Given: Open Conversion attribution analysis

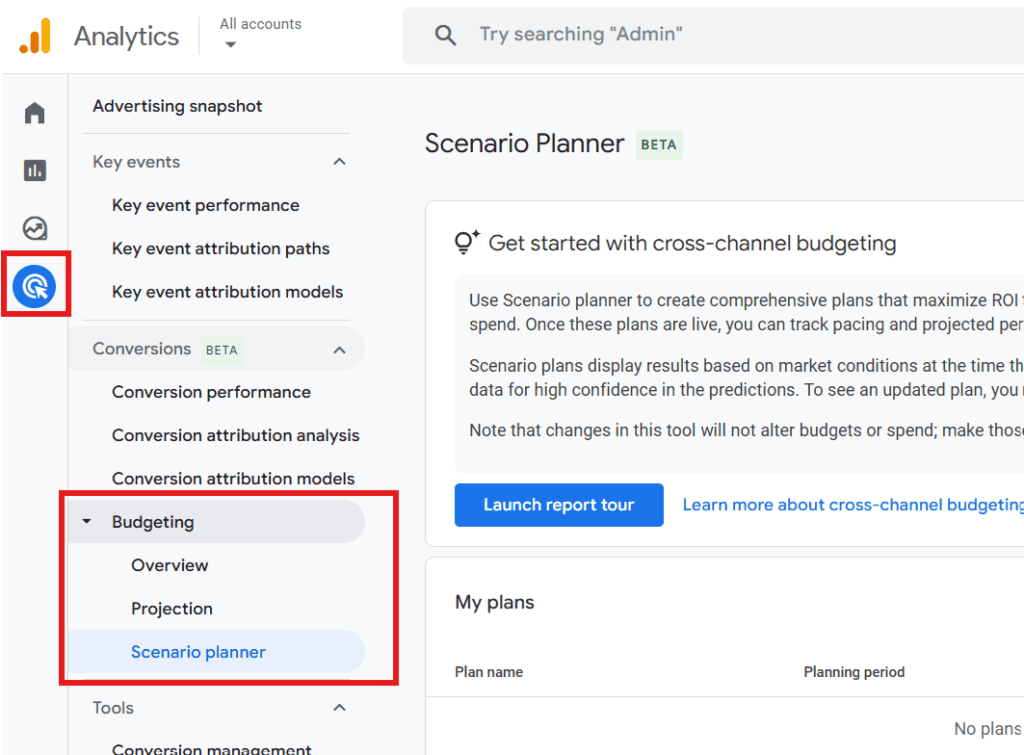Looking at the screenshot, I should tap(236, 436).
